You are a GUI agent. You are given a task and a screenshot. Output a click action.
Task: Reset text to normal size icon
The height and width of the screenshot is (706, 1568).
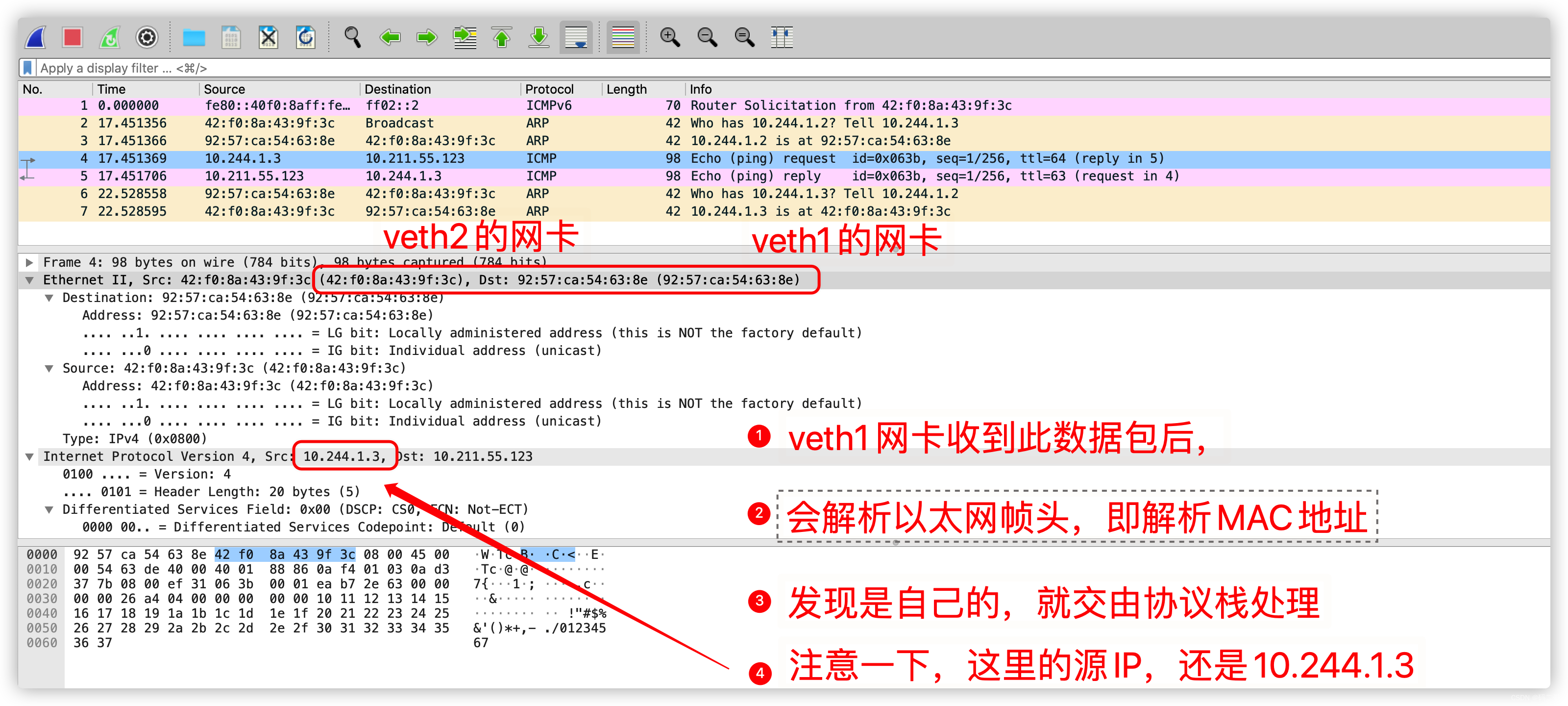744,37
